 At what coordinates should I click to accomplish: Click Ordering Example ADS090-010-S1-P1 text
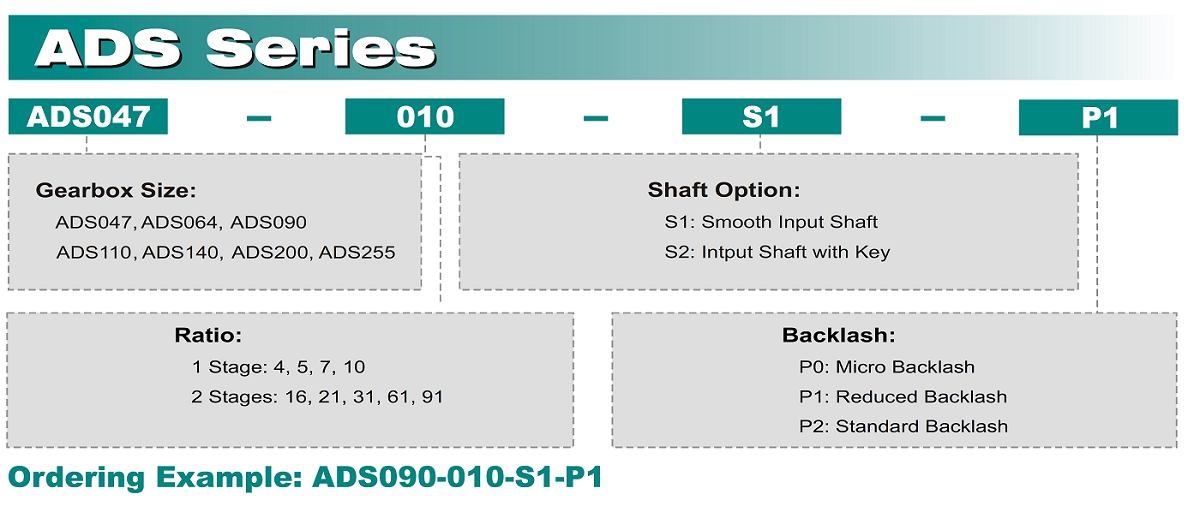tap(305, 478)
